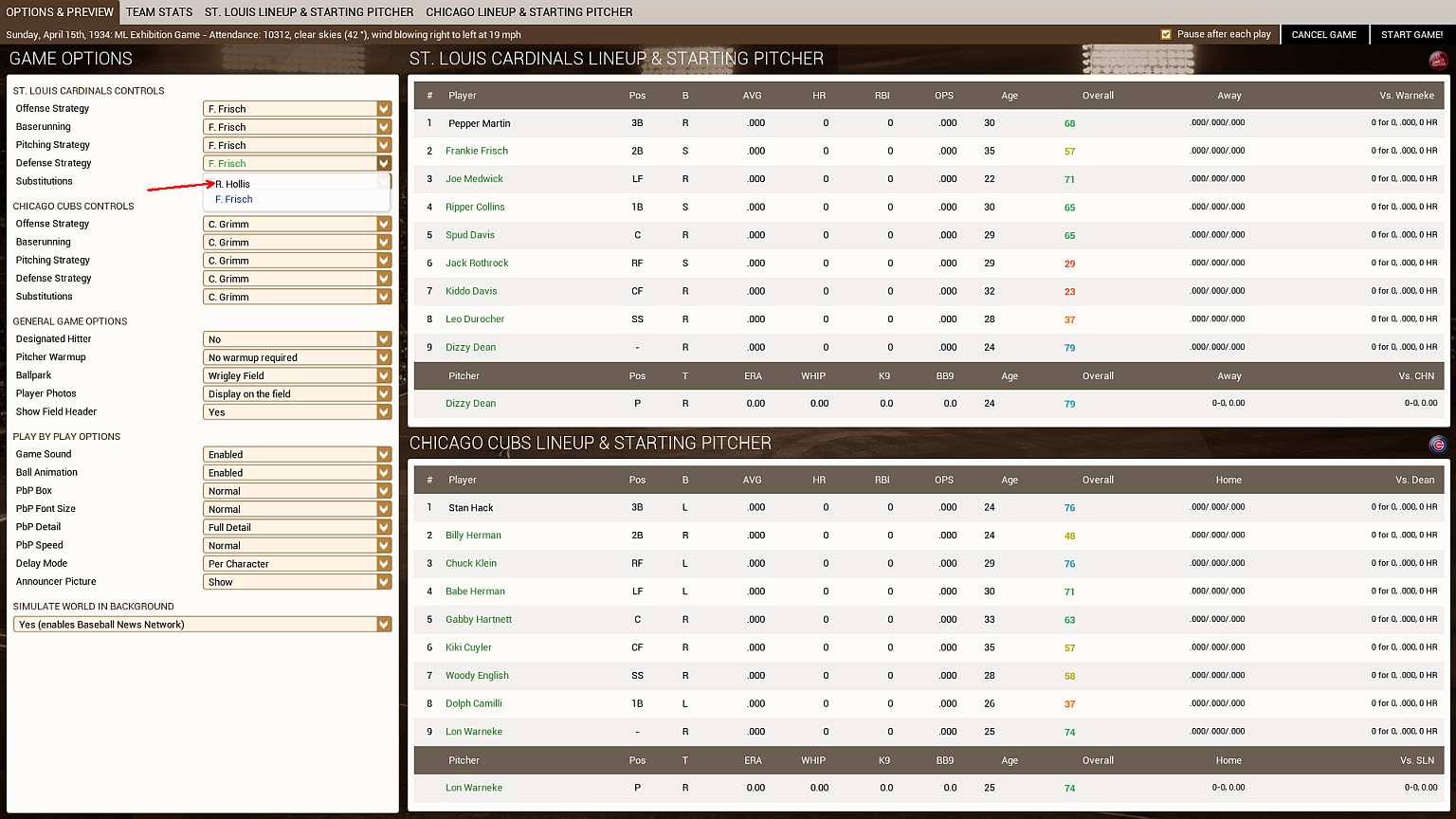
Task: Open Gabby Hartnett player link
Action: [479, 620]
